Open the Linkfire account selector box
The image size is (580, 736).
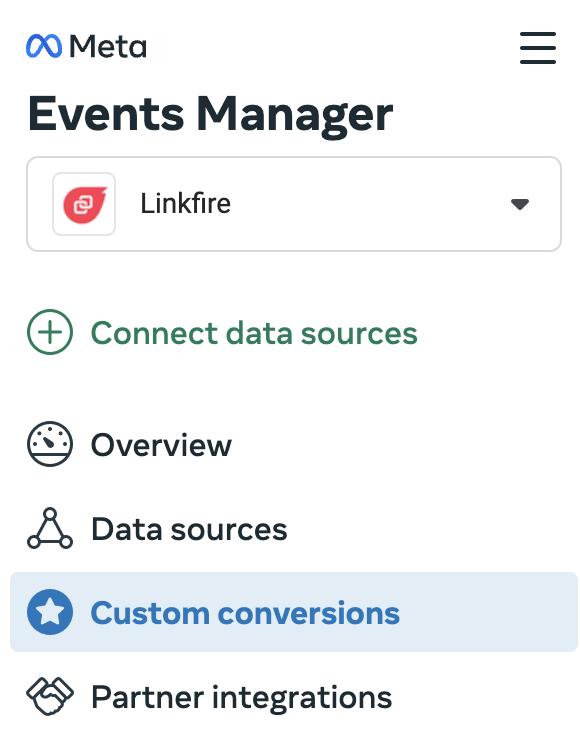(294, 204)
